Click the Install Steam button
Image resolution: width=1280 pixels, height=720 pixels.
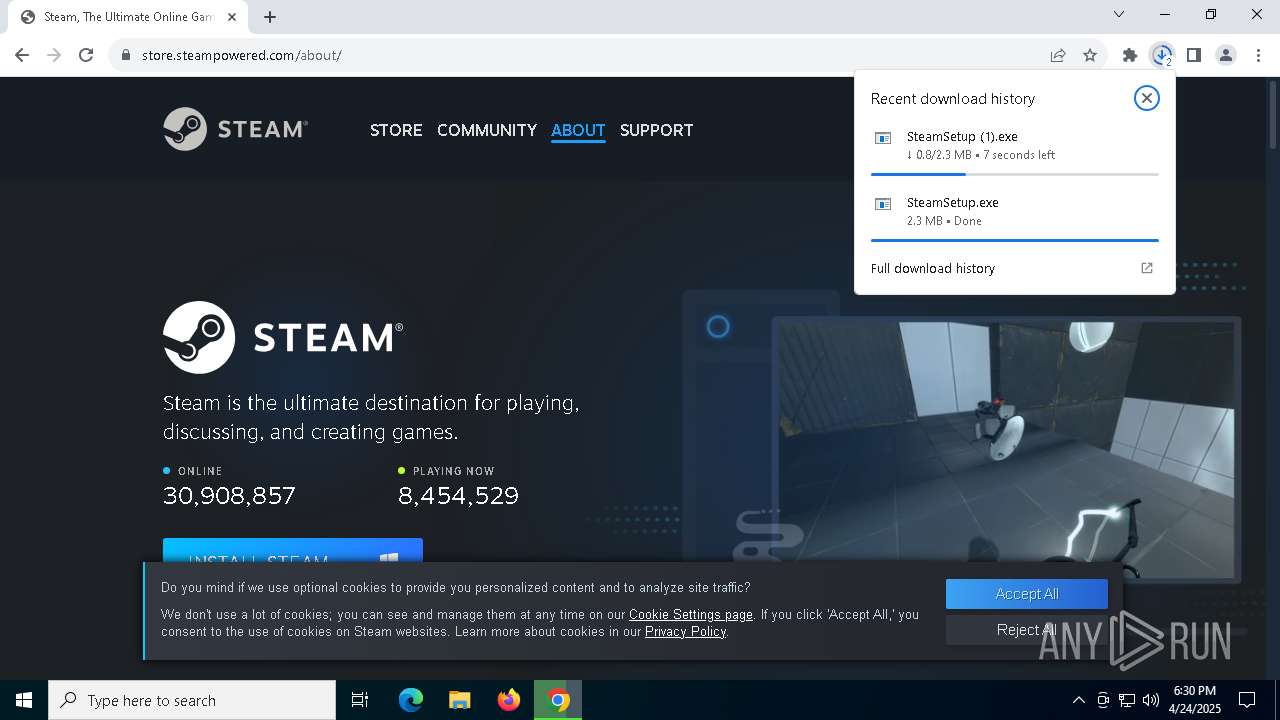click(293, 551)
